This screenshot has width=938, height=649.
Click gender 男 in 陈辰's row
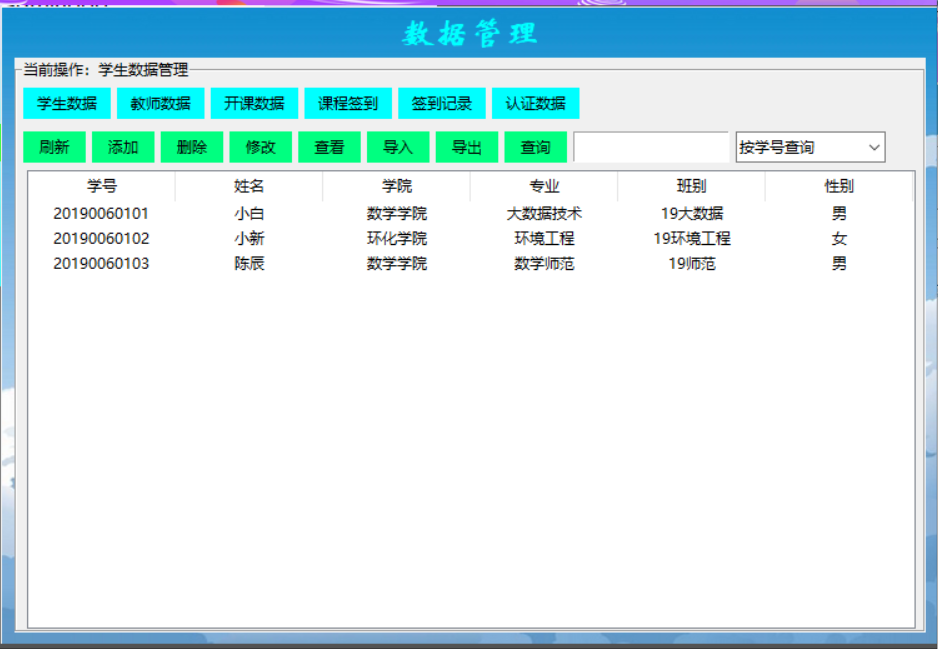[x=839, y=264]
